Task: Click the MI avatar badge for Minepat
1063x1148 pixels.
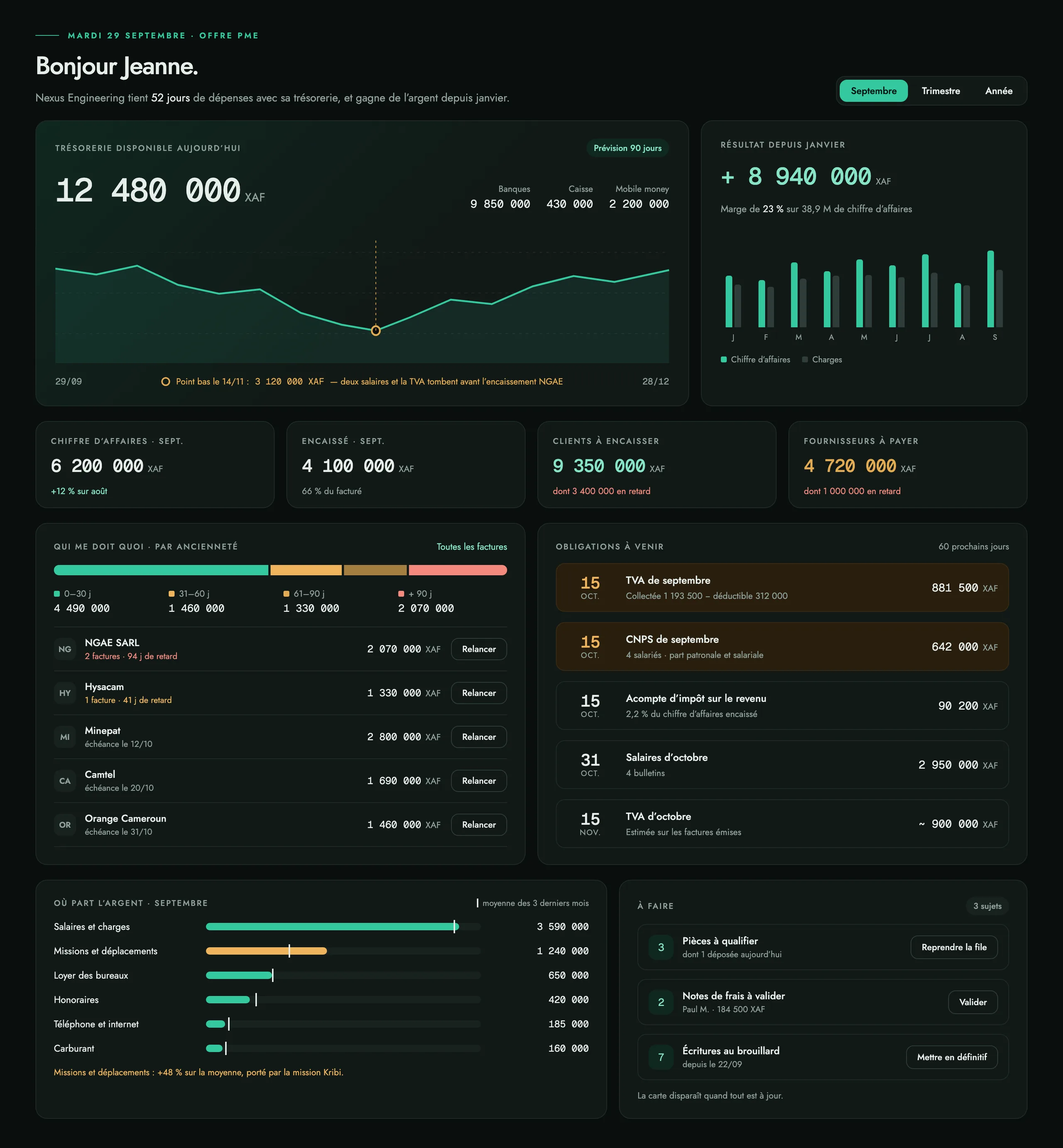Action: pyautogui.click(x=65, y=737)
